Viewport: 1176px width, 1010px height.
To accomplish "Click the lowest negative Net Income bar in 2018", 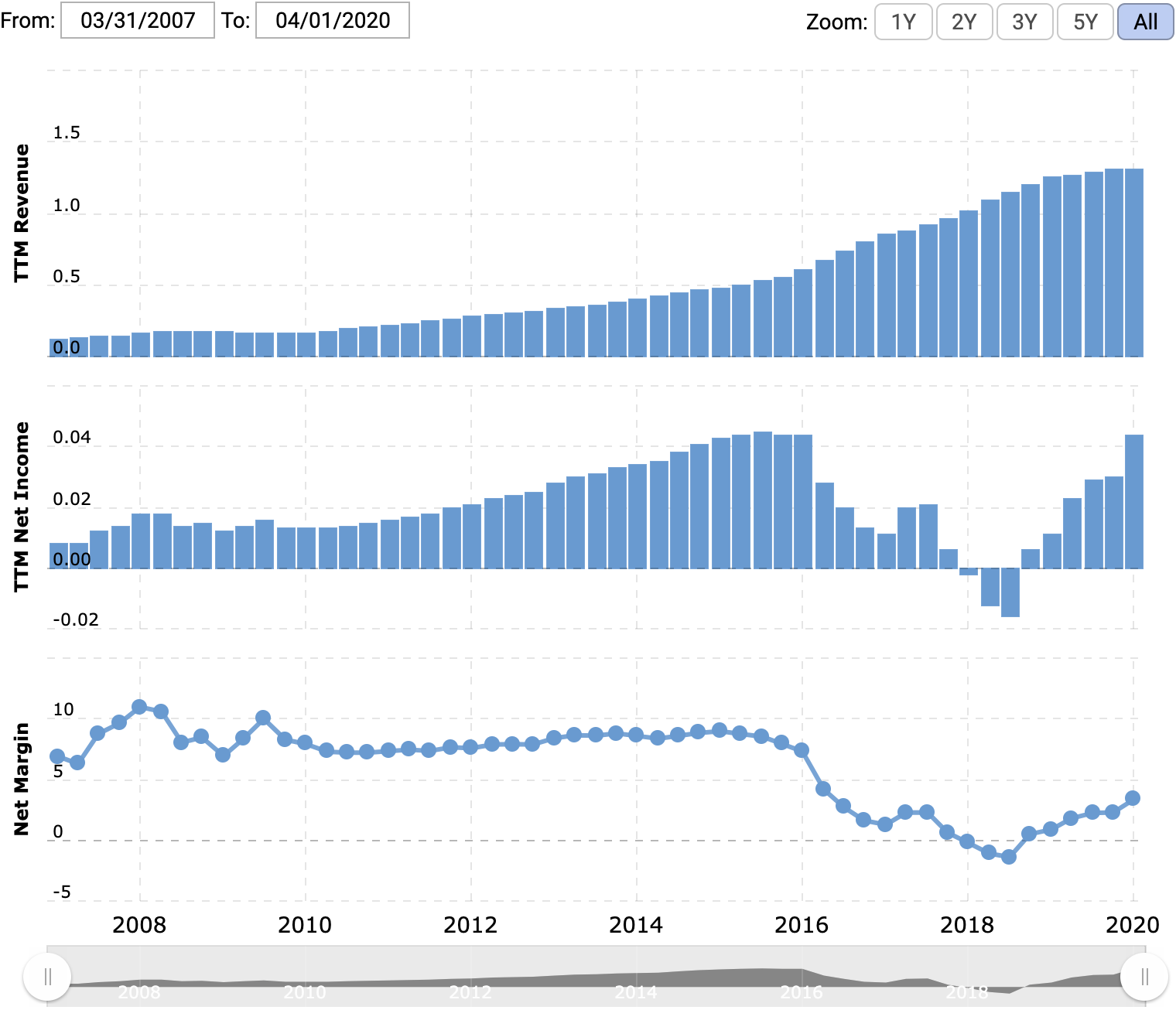I will (1010, 592).
